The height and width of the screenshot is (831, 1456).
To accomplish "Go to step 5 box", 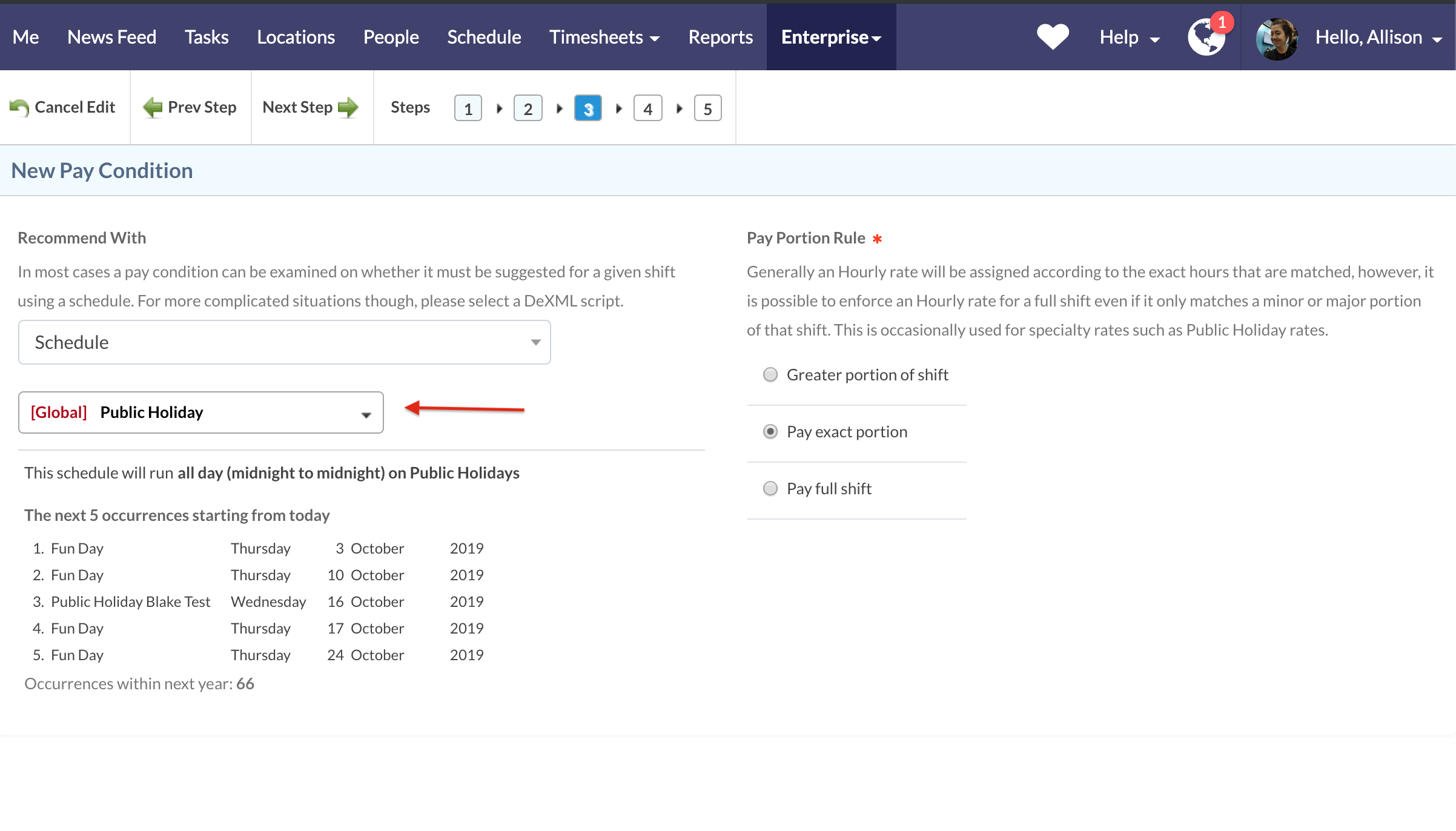I will tap(707, 109).
